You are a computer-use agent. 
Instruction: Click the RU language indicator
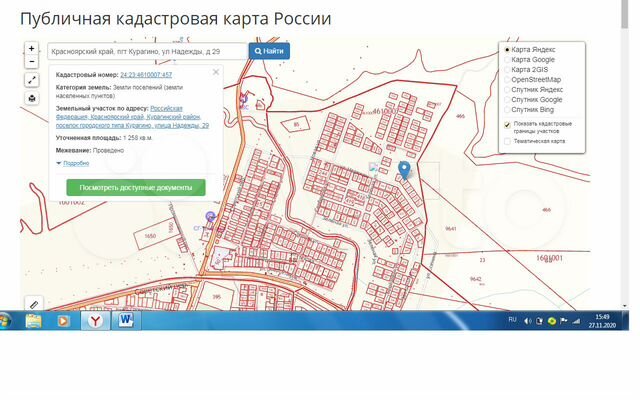513,320
